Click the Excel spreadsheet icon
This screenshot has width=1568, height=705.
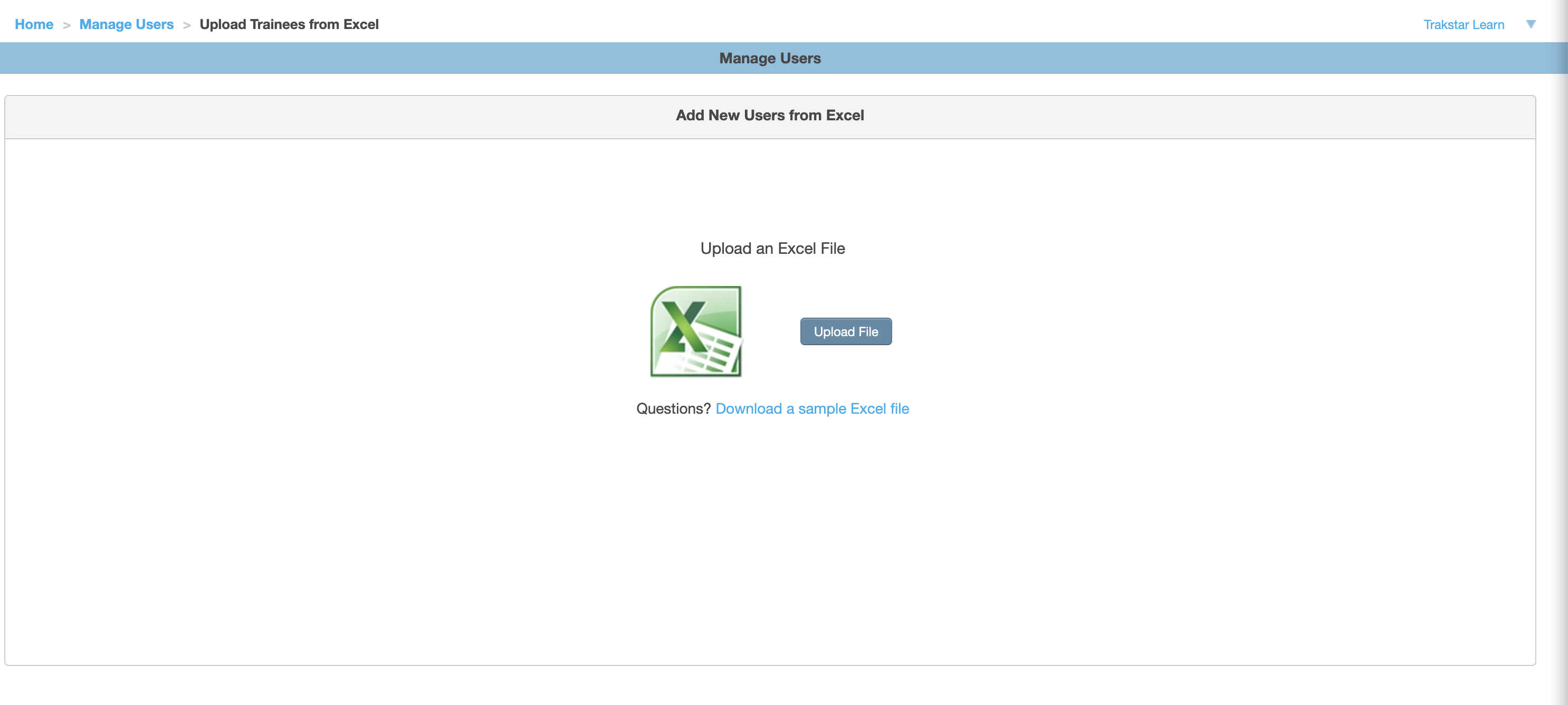click(696, 331)
